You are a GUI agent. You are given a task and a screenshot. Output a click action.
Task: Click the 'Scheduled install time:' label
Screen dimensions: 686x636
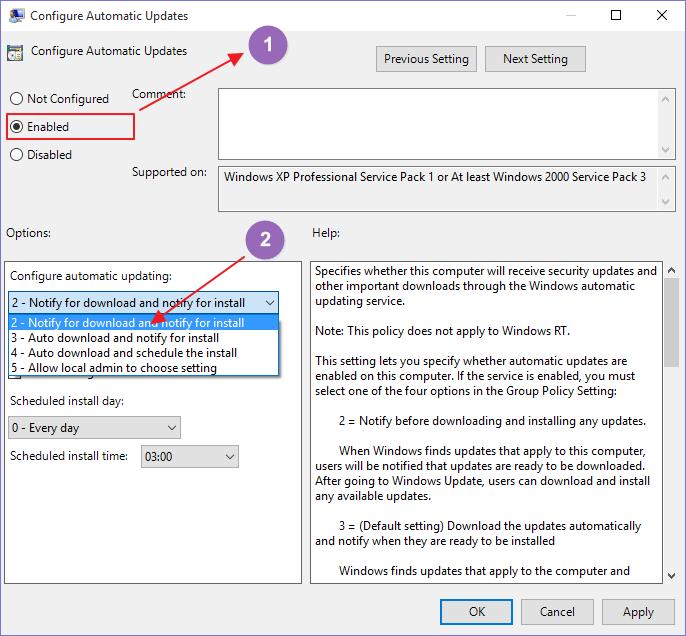[x=69, y=456]
